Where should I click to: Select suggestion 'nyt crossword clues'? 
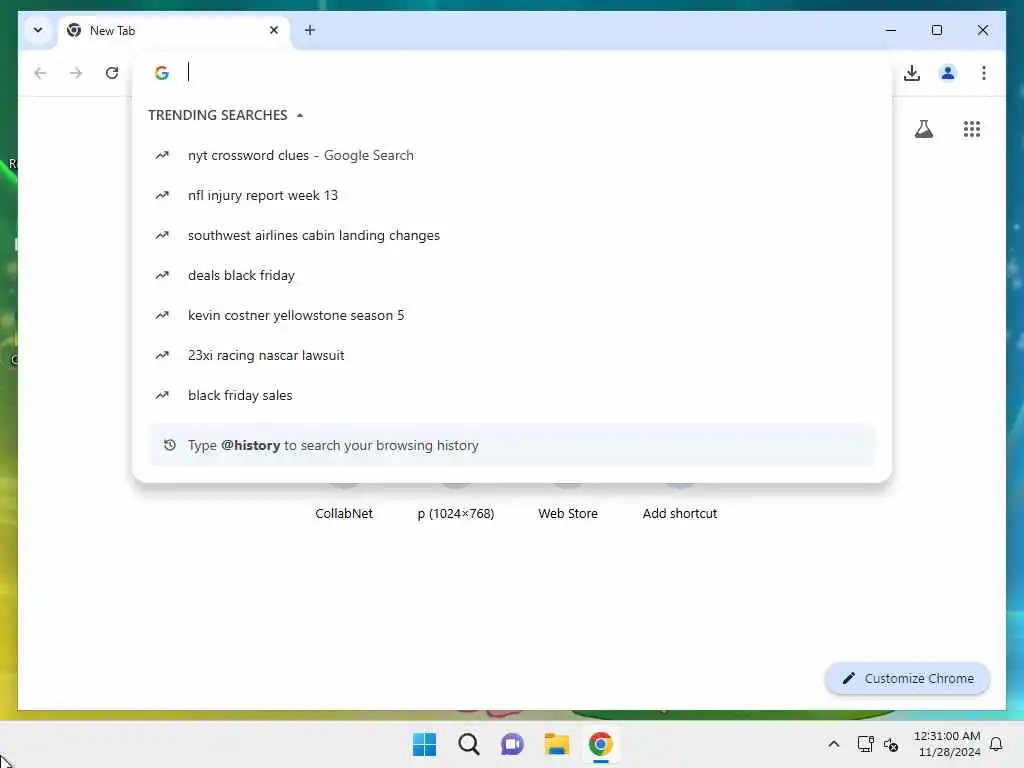pos(512,155)
